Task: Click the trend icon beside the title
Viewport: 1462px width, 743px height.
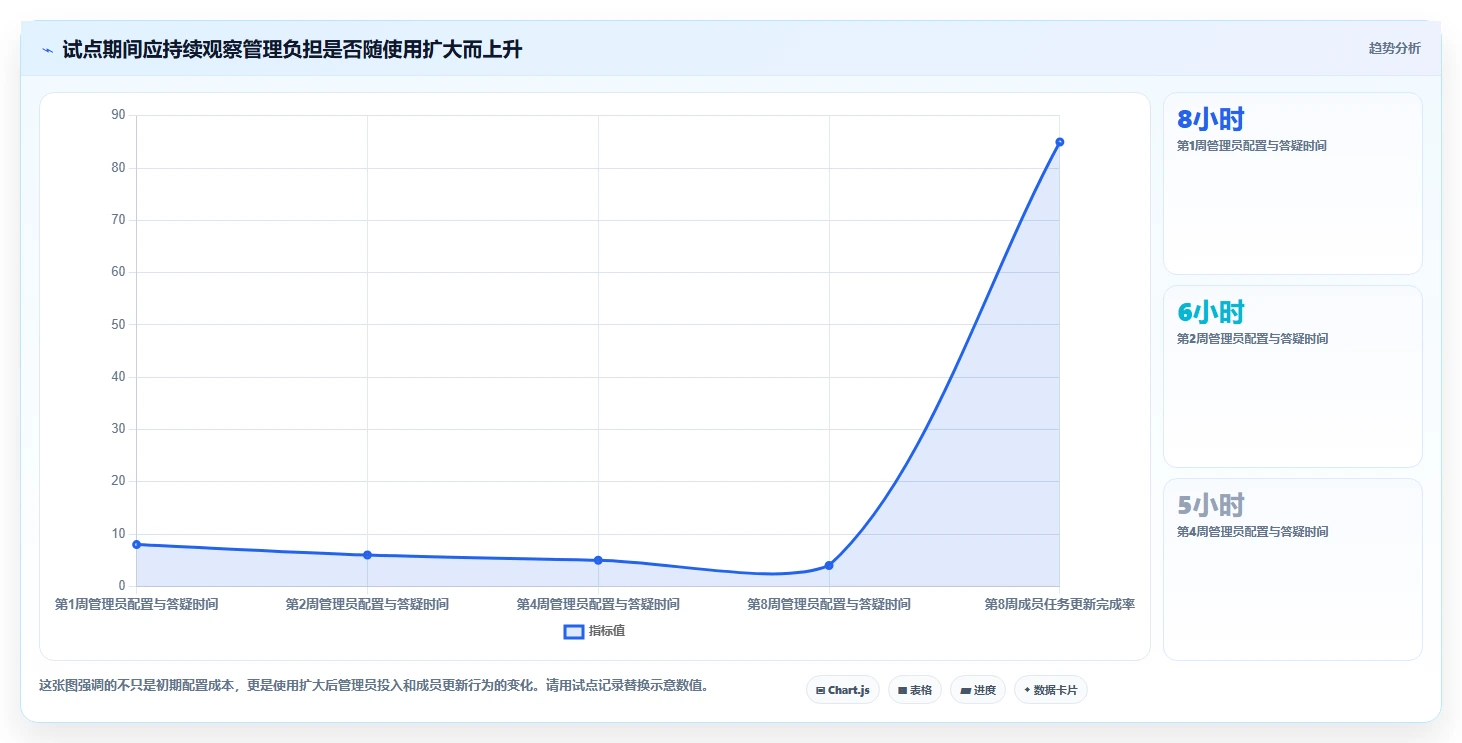Action: click(x=47, y=50)
